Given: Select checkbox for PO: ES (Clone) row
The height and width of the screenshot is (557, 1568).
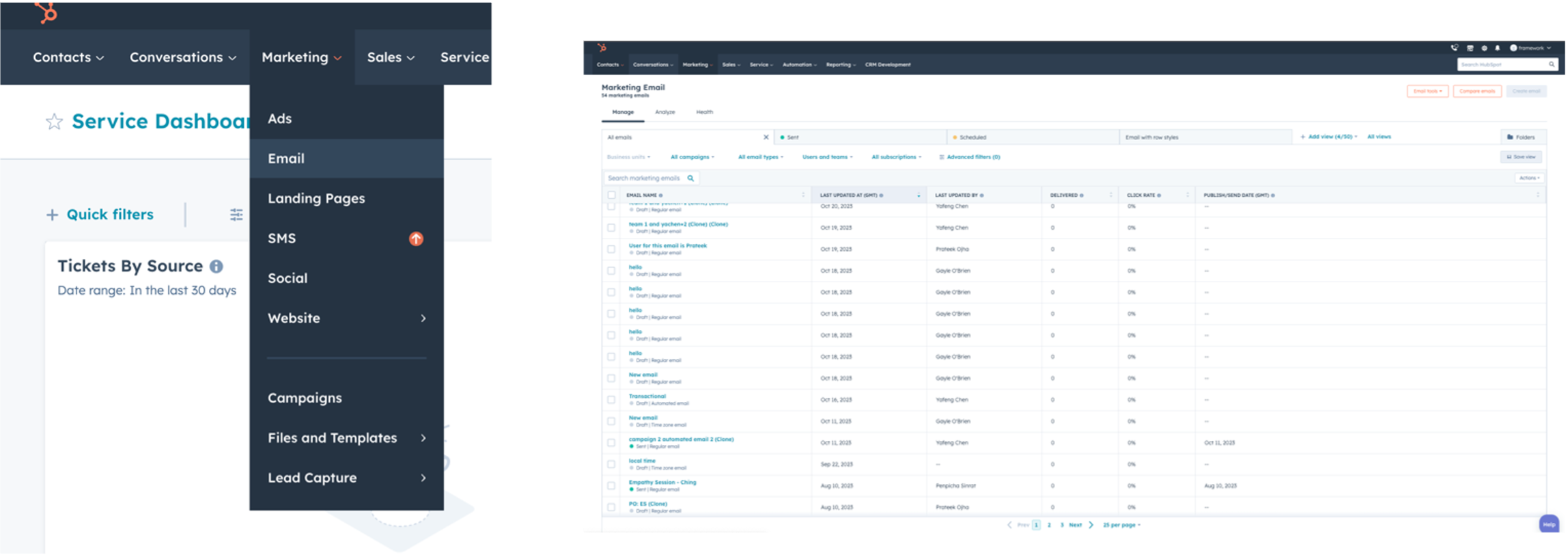Looking at the screenshot, I should point(611,507).
